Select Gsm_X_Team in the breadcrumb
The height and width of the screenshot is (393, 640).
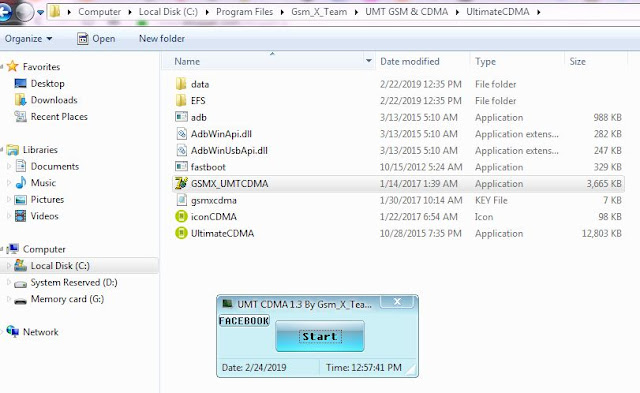coord(319,12)
